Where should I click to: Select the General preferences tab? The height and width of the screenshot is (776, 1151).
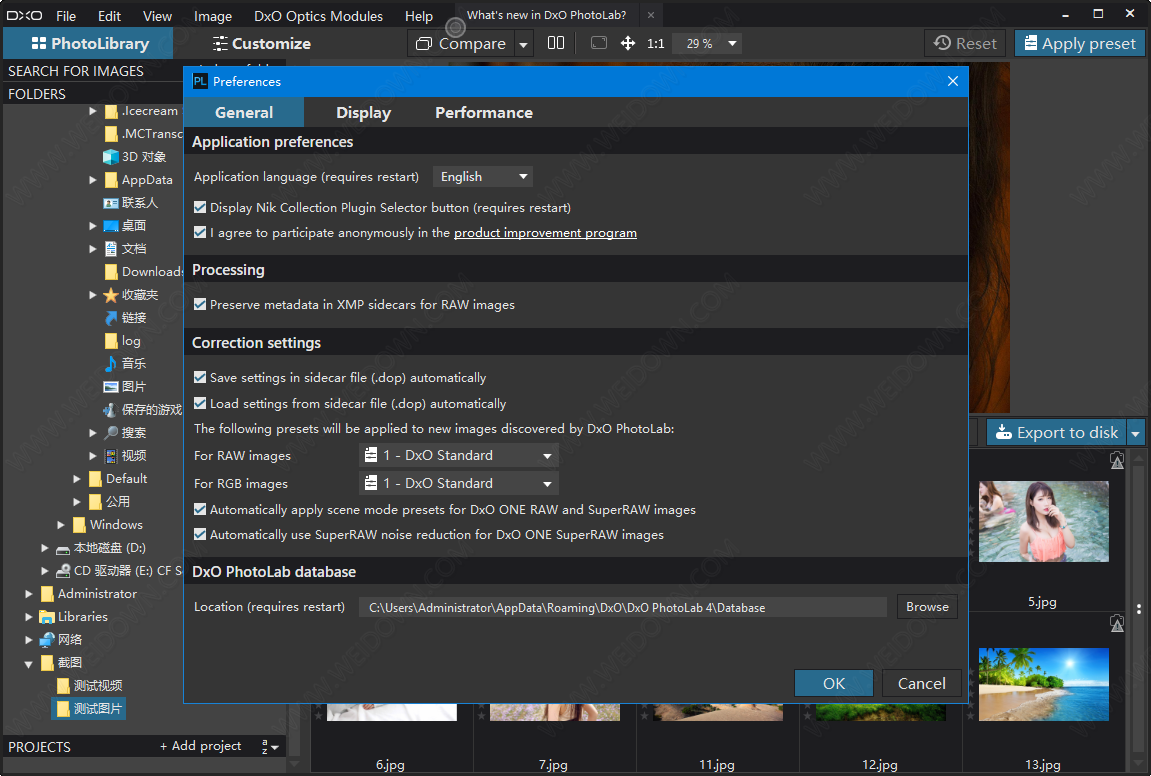[244, 112]
